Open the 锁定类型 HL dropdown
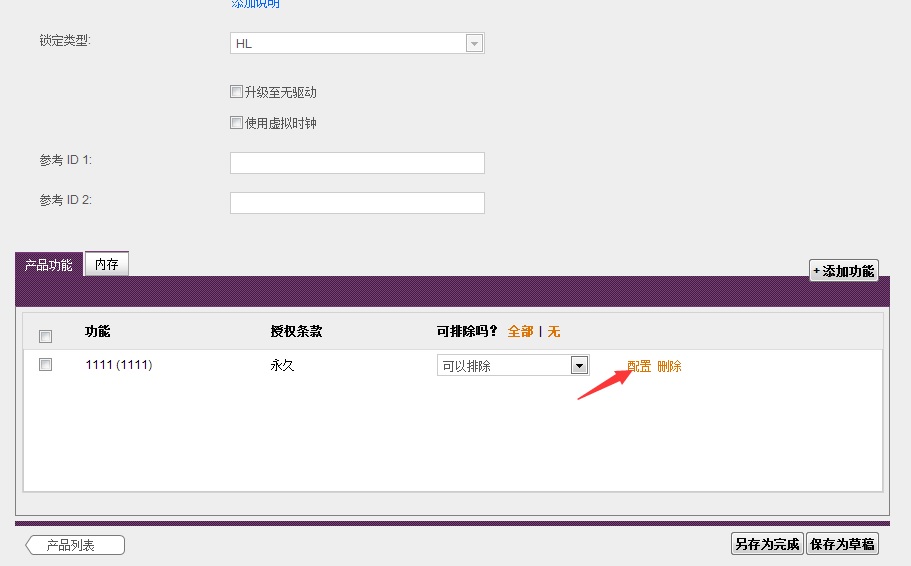The image size is (911, 566). click(357, 43)
